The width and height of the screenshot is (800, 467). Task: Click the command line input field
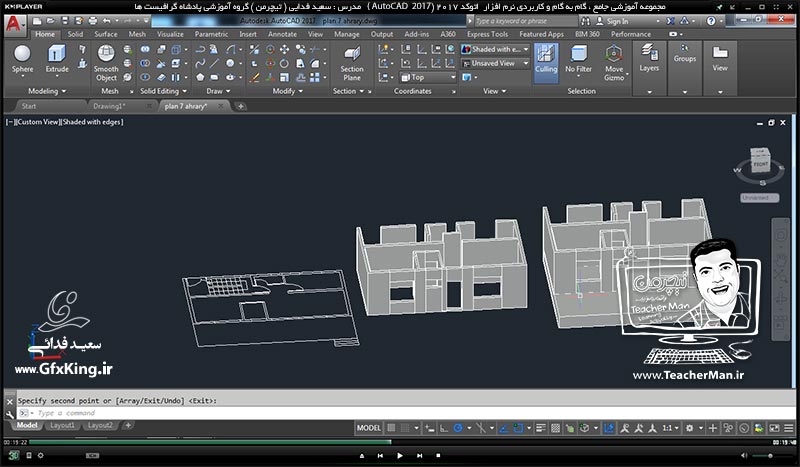tap(406, 413)
